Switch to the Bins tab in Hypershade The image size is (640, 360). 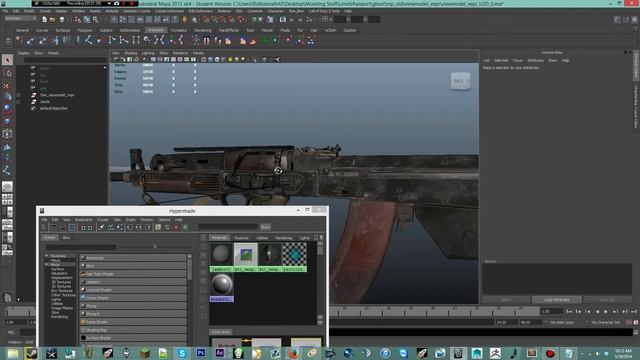(66, 238)
